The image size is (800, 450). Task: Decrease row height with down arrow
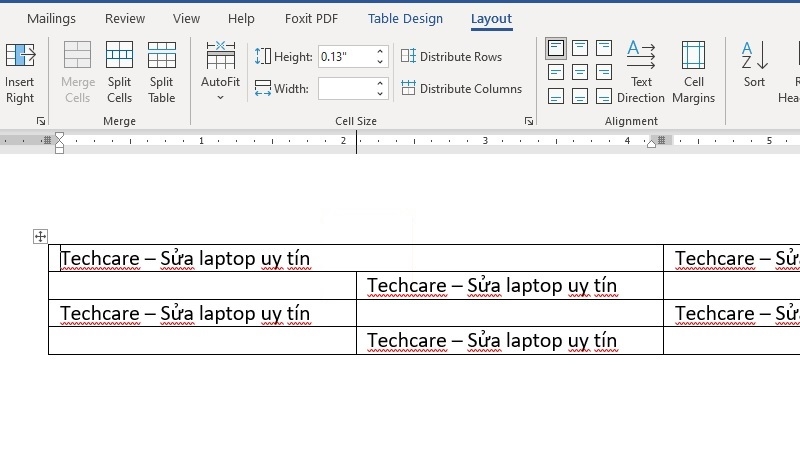click(380, 62)
